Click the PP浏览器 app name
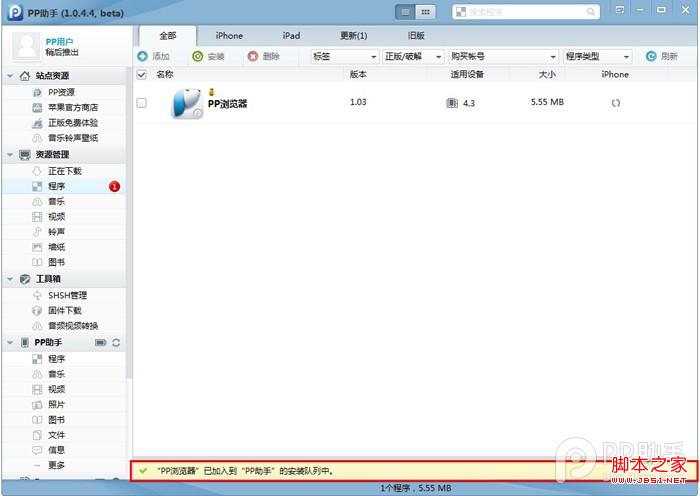The height and width of the screenshot is (496, 700). coord(227,104)
